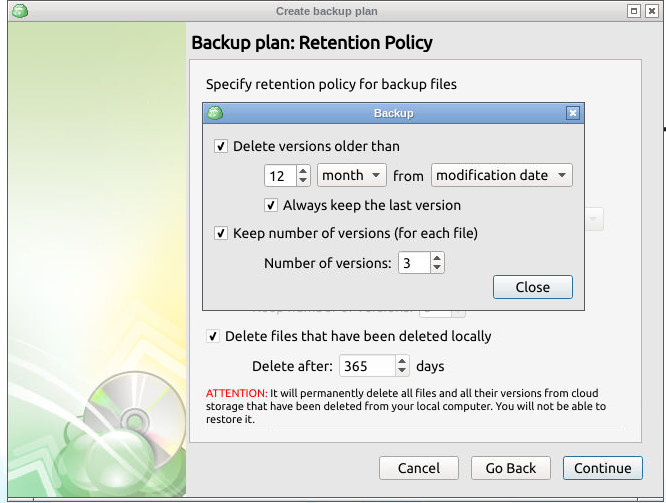666x503 pixels.
Task: Click the Go Back button
Action: coord(511,468)
